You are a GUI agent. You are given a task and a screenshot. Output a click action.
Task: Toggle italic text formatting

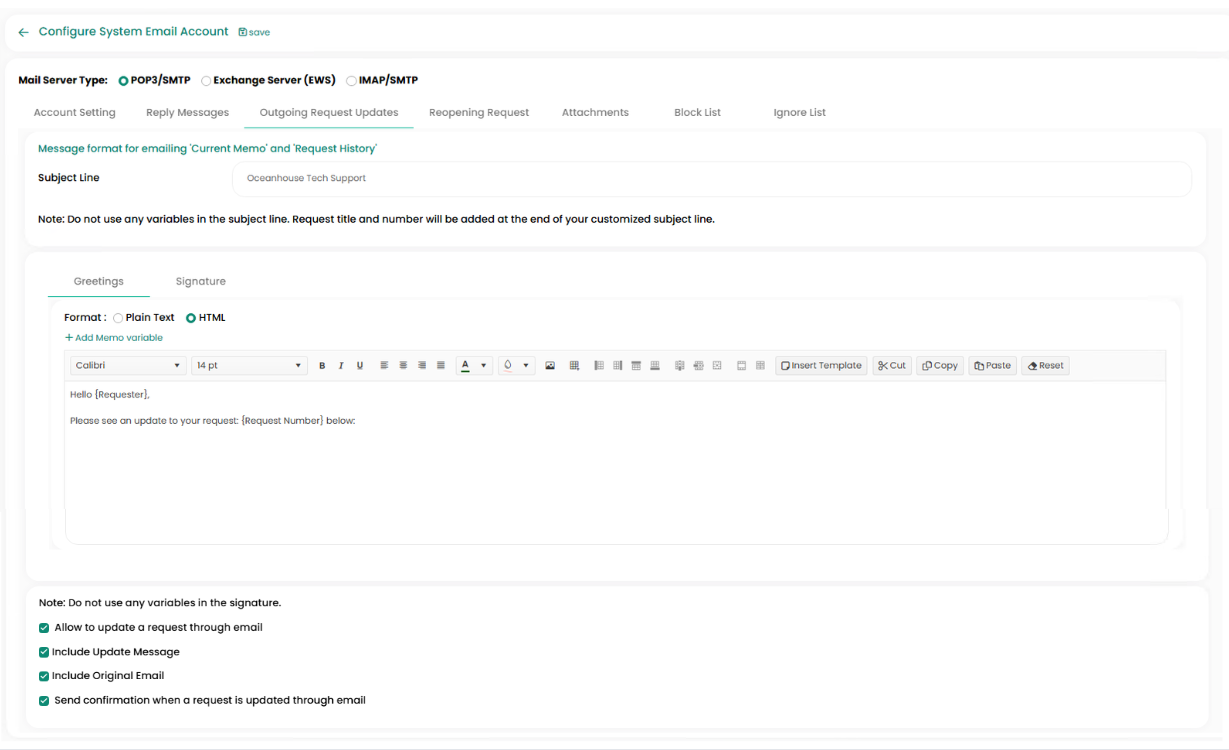tap(341, 366)
